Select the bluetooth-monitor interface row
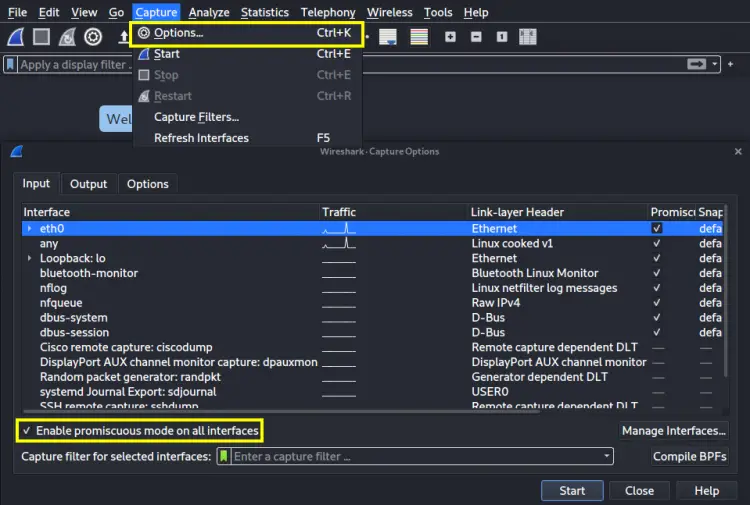 [x=372, y=273]
